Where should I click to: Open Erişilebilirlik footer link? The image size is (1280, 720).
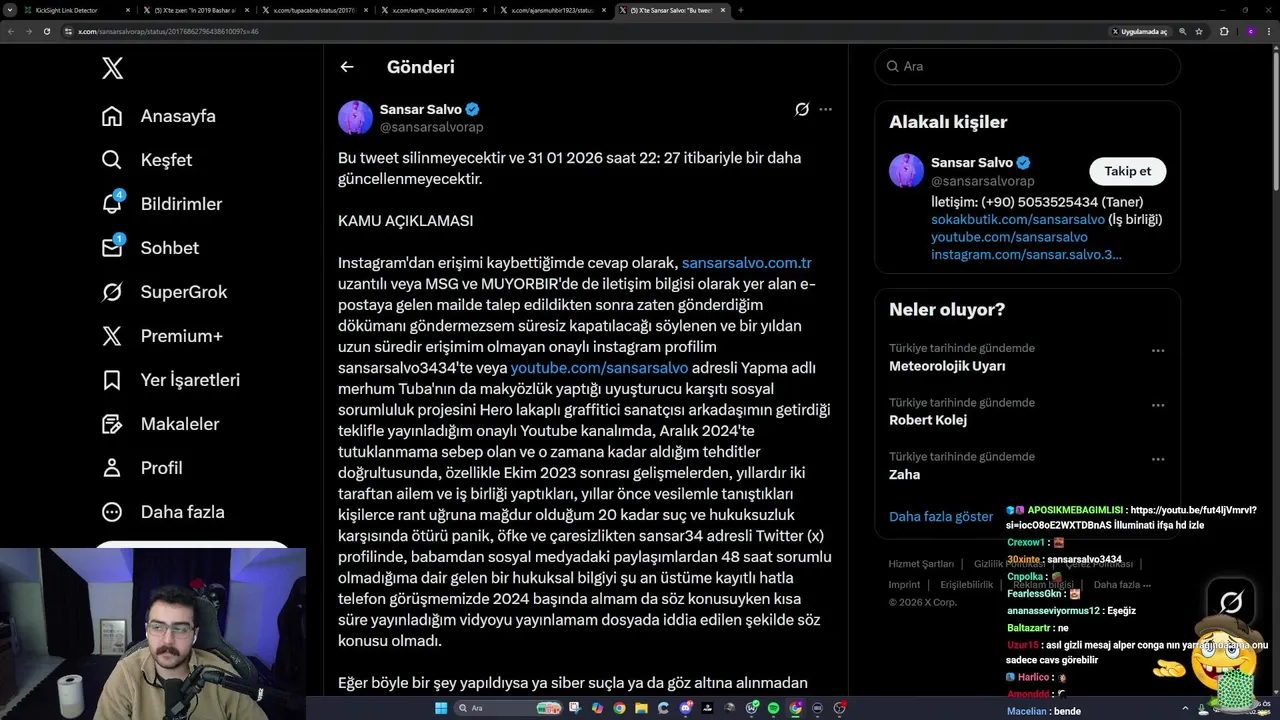point(967,585)
